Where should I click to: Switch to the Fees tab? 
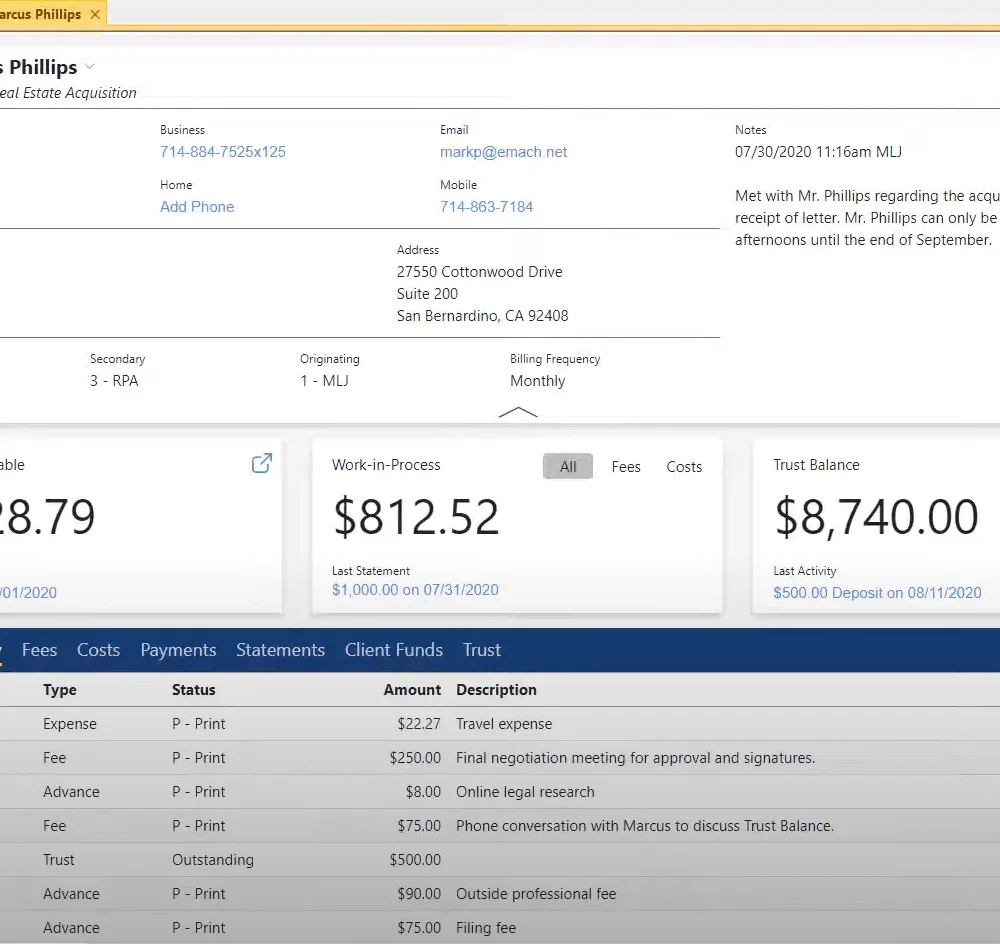(40, 650)
